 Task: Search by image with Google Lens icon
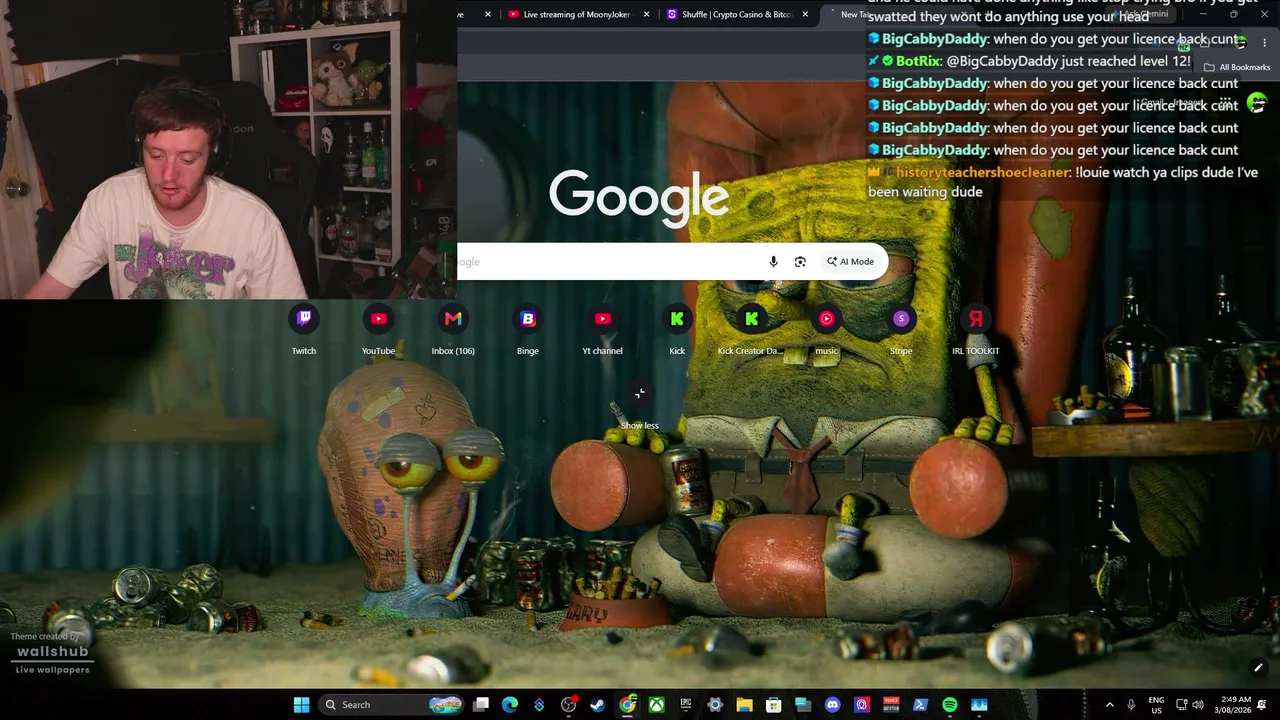[x=800, y=262]
